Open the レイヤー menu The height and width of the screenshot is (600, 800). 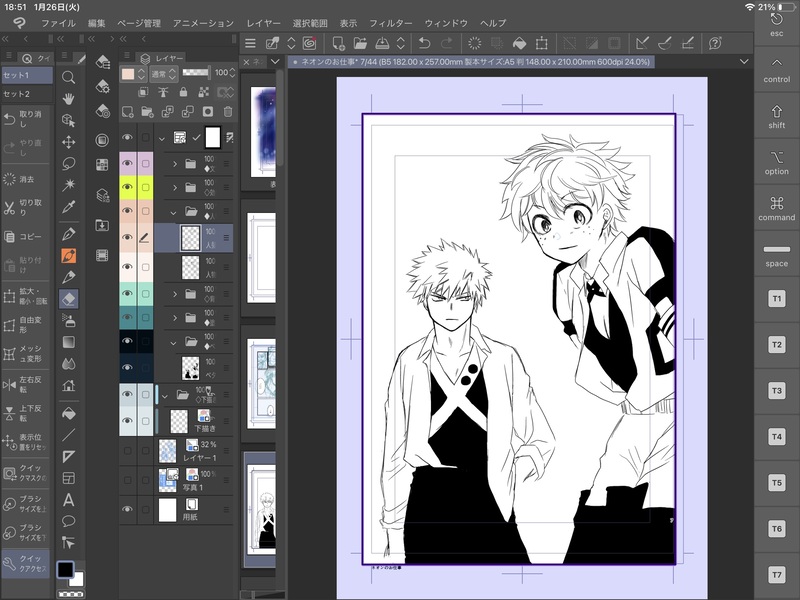pos(263,23)
